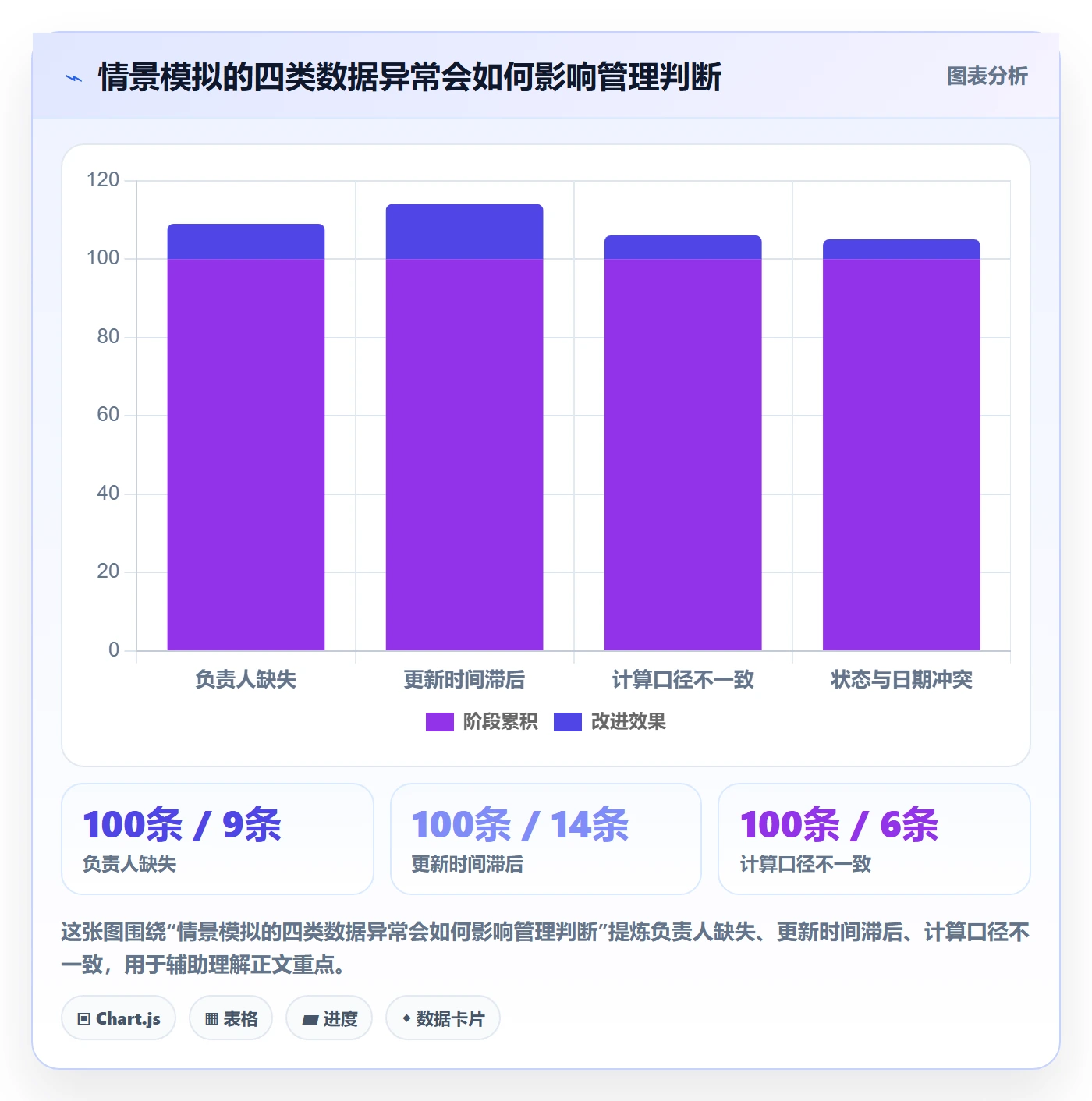Screen dimensions: 1092x1101
Task: Click the chart title 情景模拟的四类数据异常会如何影响管理判断
Action: (x=409, y=77)
